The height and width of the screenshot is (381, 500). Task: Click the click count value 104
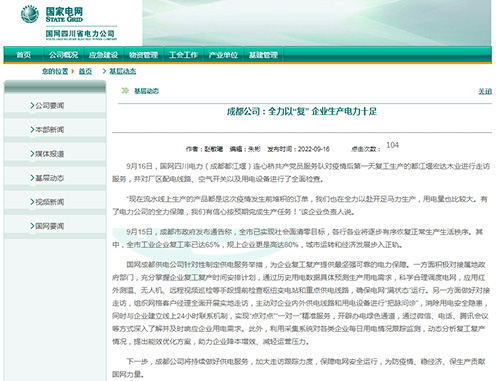tap(392, 145)
